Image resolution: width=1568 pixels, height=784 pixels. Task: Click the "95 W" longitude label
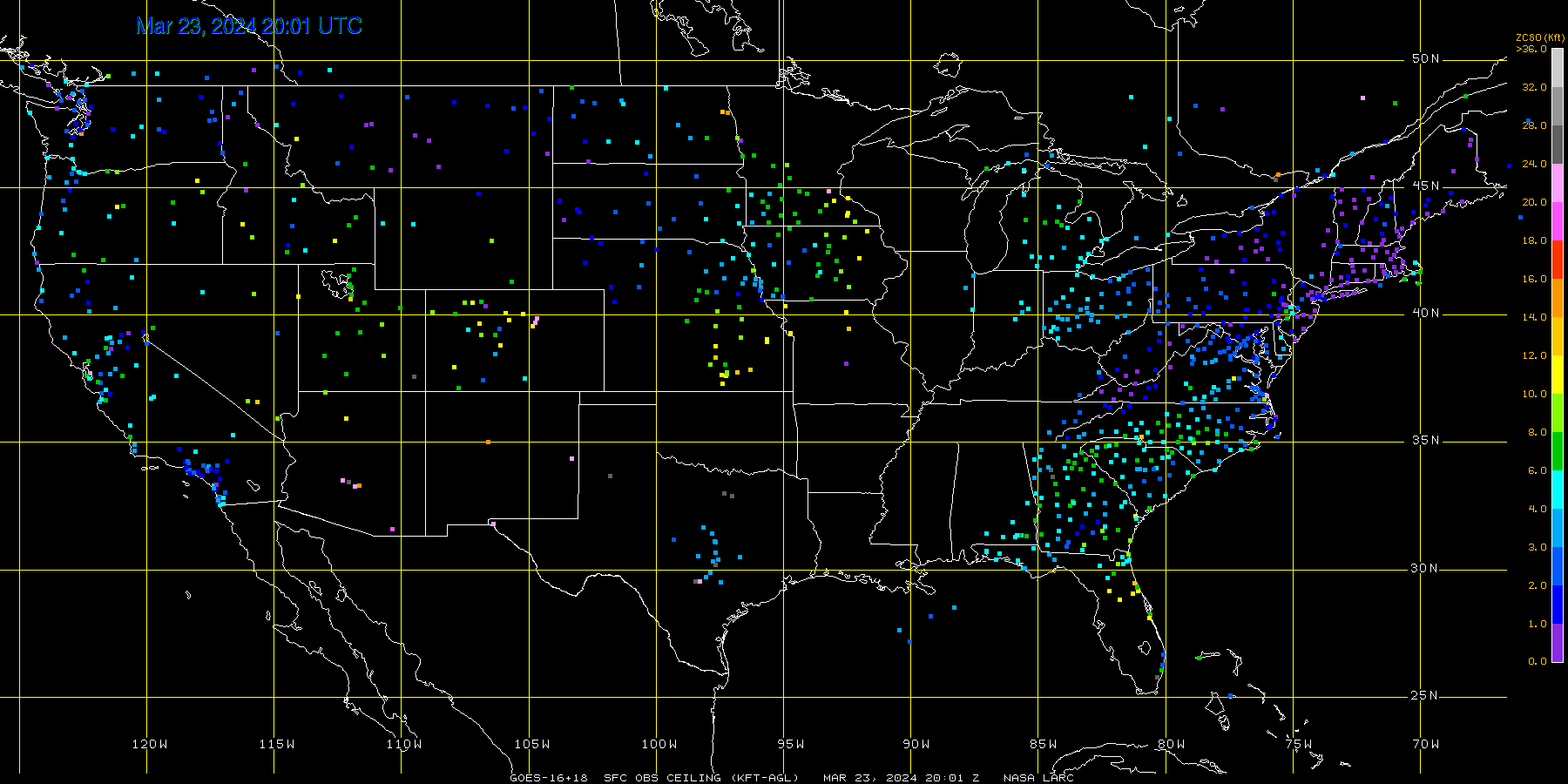coord(791,744)
